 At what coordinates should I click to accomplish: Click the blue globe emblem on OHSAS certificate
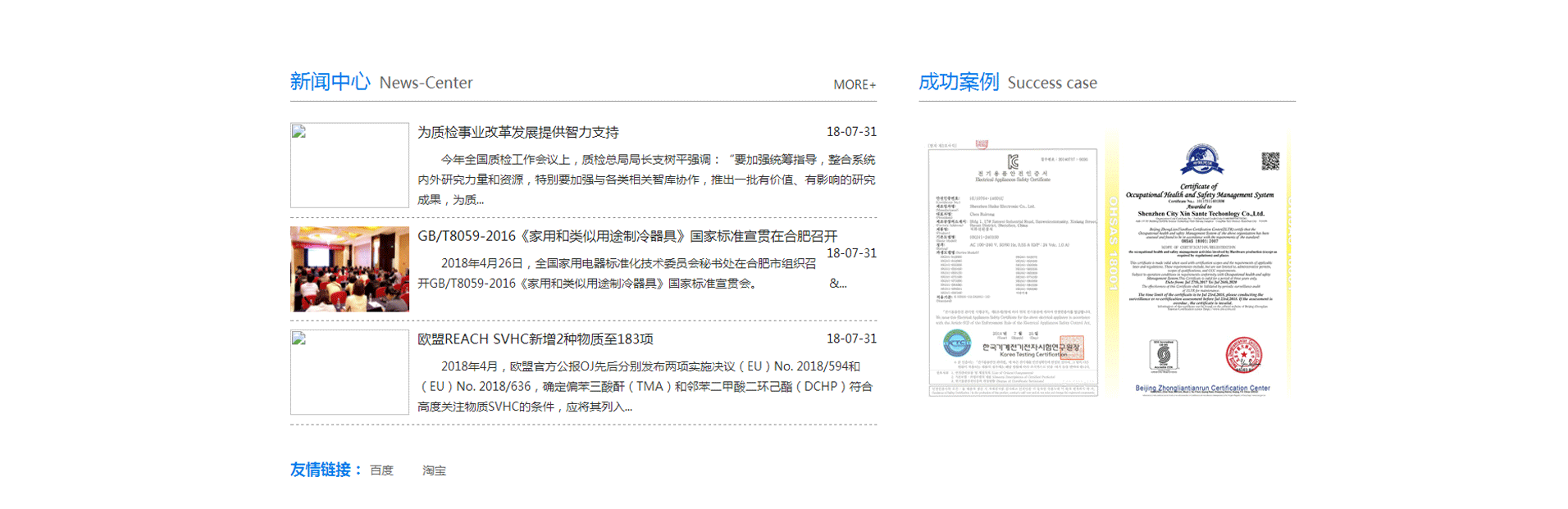coord(1201,160)
